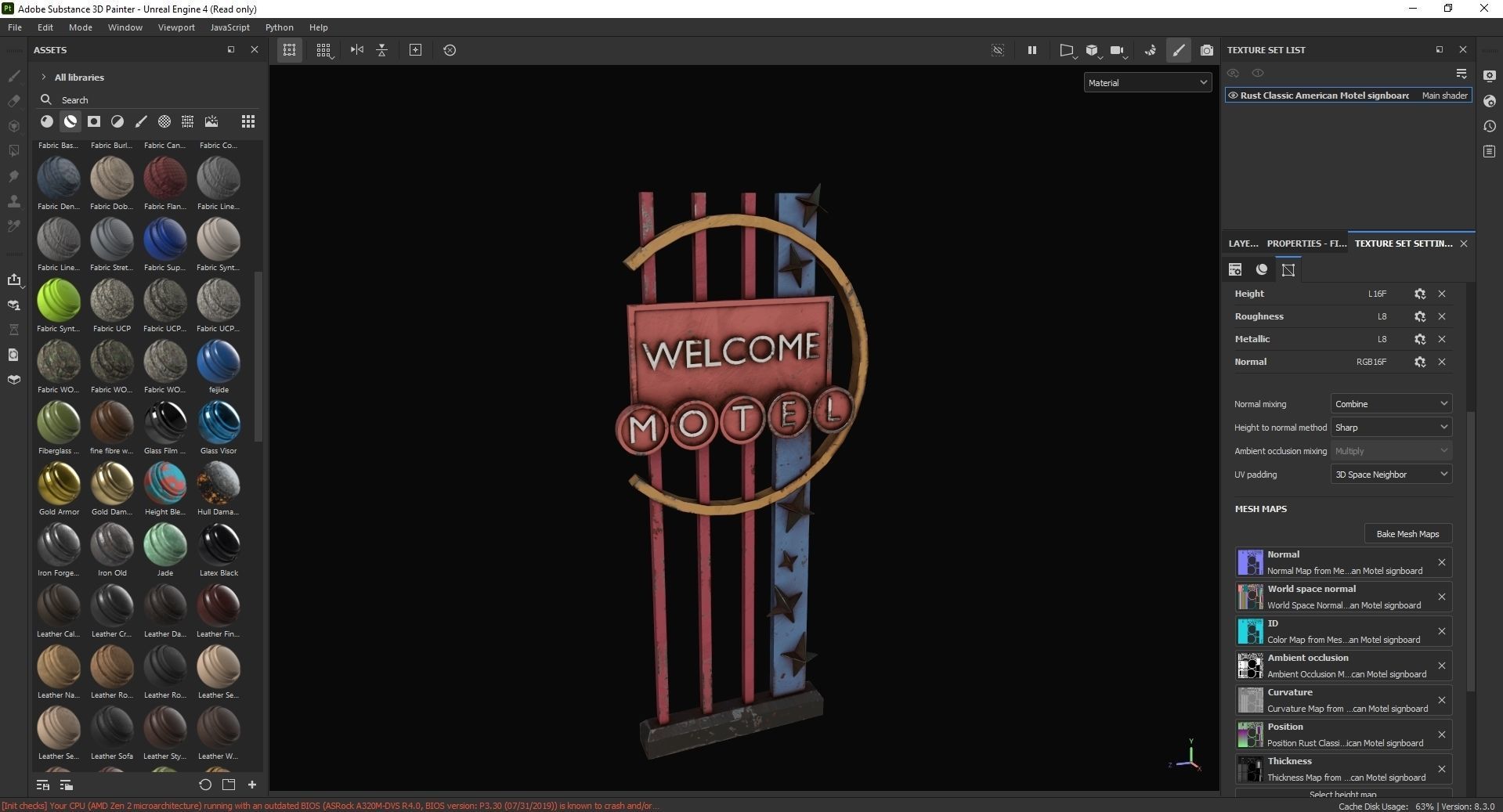Image resolution: width=1503 pixels, height=812 pixels.
Task: Open Height channel settings gear
Action: point(1420,294)
